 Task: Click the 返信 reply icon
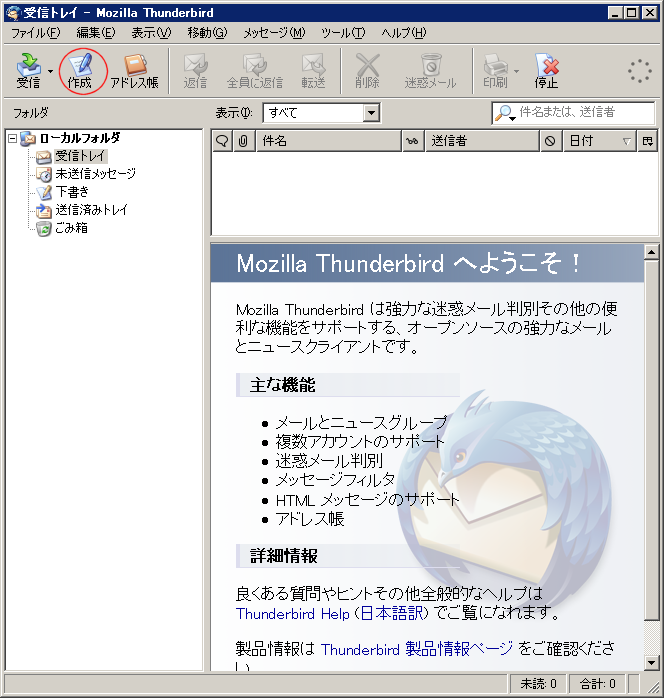[x=195, y=70]
